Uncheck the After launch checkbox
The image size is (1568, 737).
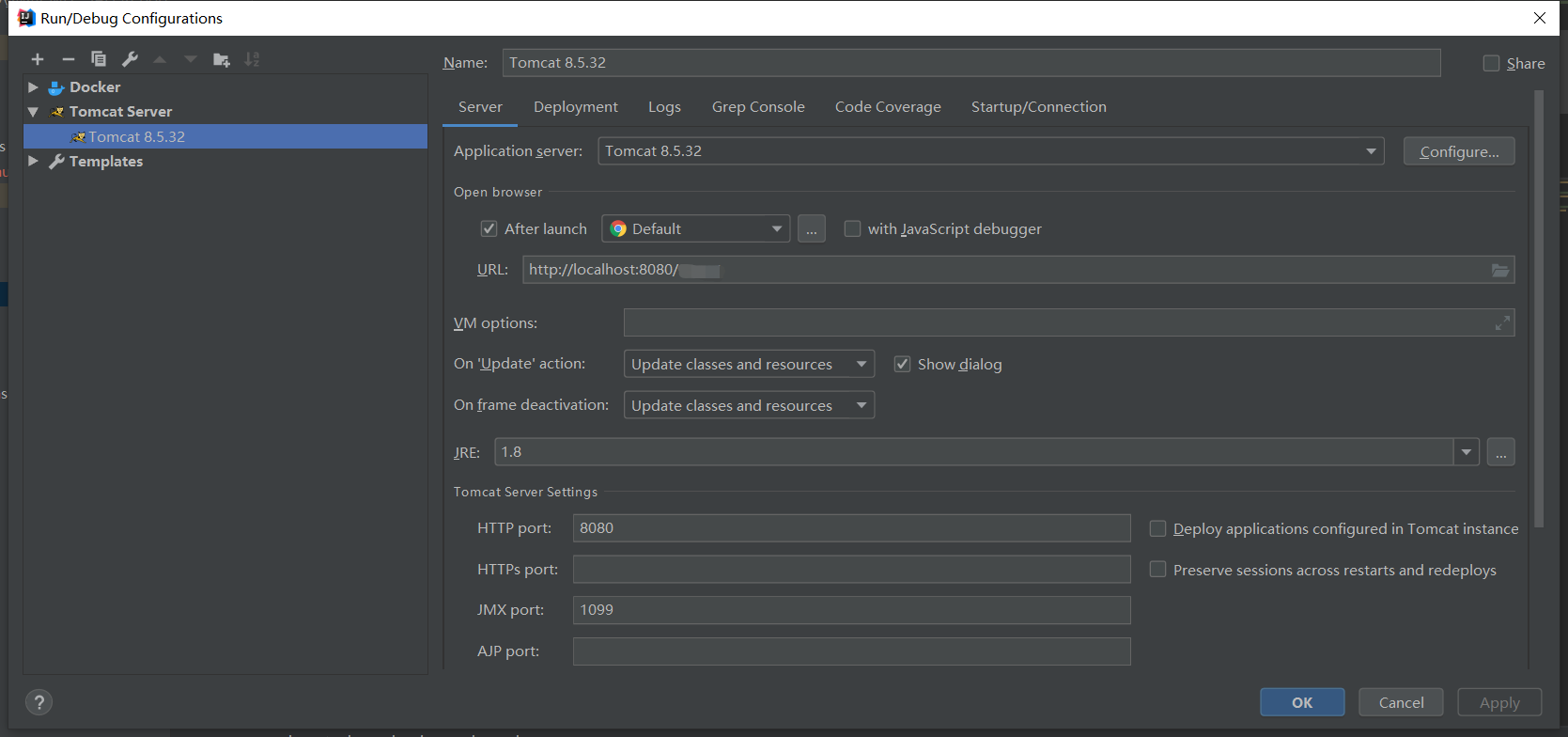click(x=489, y=228)
